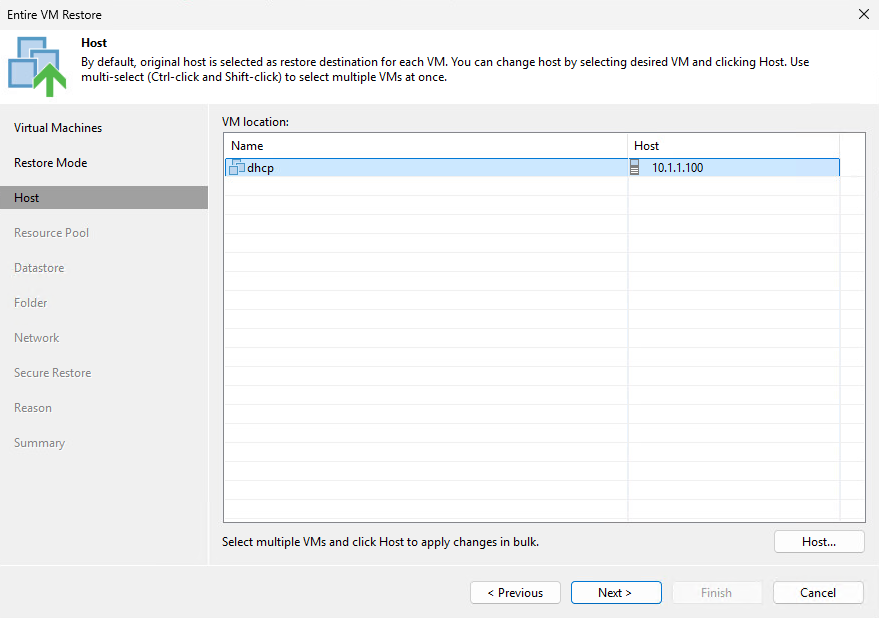Navigate to the Folder step
The height and width of the screenshot is (618, 879).
click(x=30, y=302)
